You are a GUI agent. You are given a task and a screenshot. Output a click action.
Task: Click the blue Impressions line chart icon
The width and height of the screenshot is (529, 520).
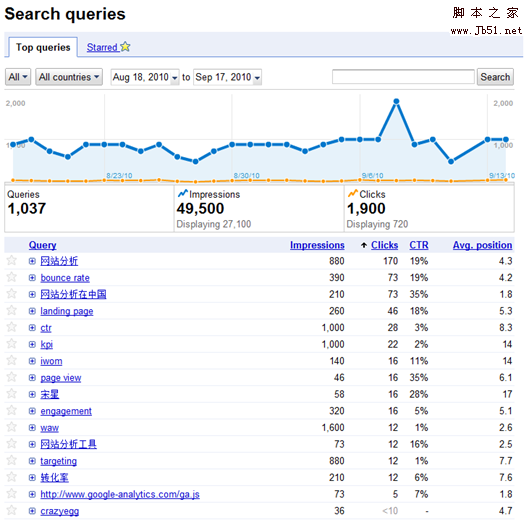(183, 193)
